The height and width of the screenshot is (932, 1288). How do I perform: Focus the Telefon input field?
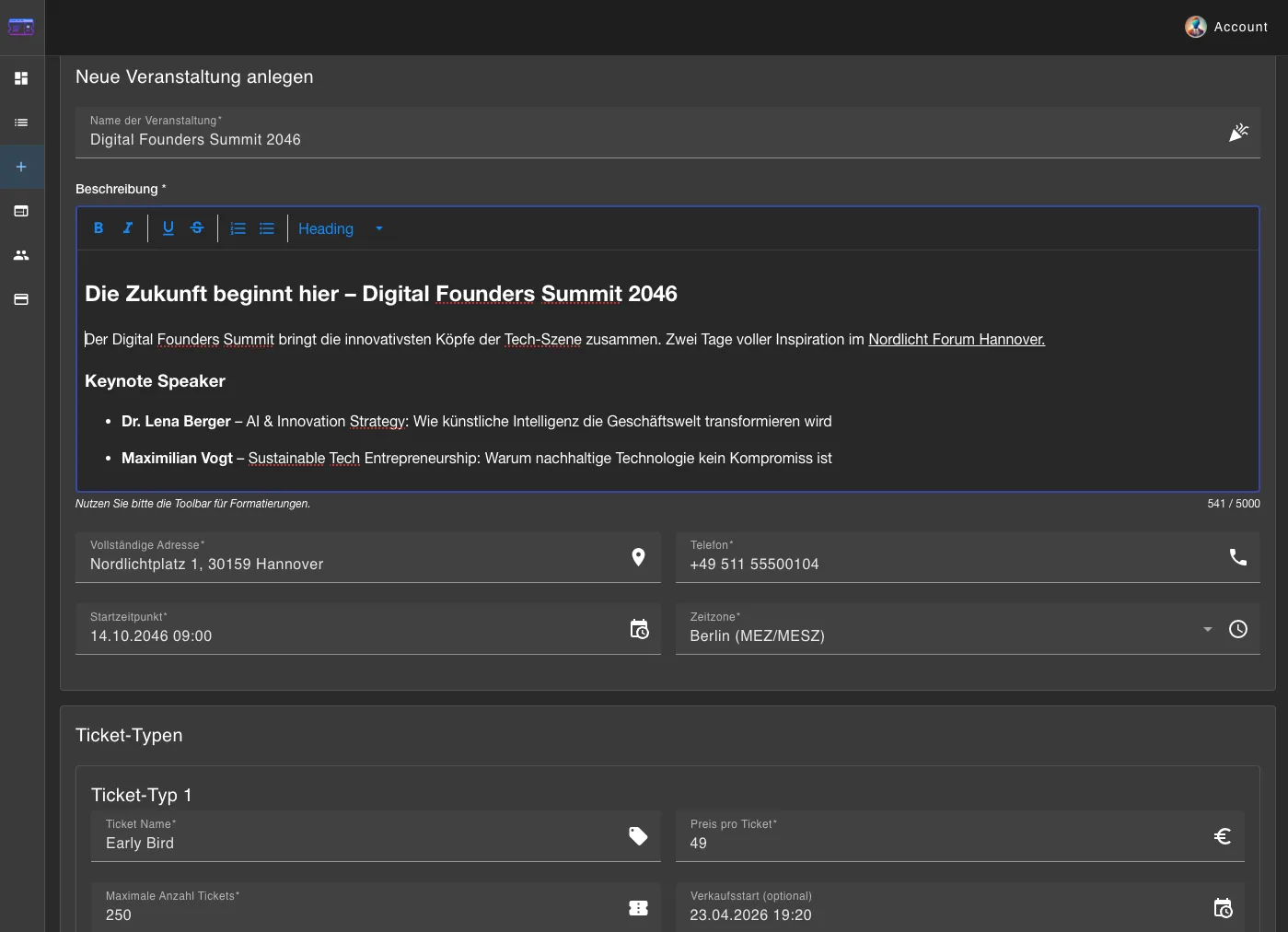coord(948,565)
